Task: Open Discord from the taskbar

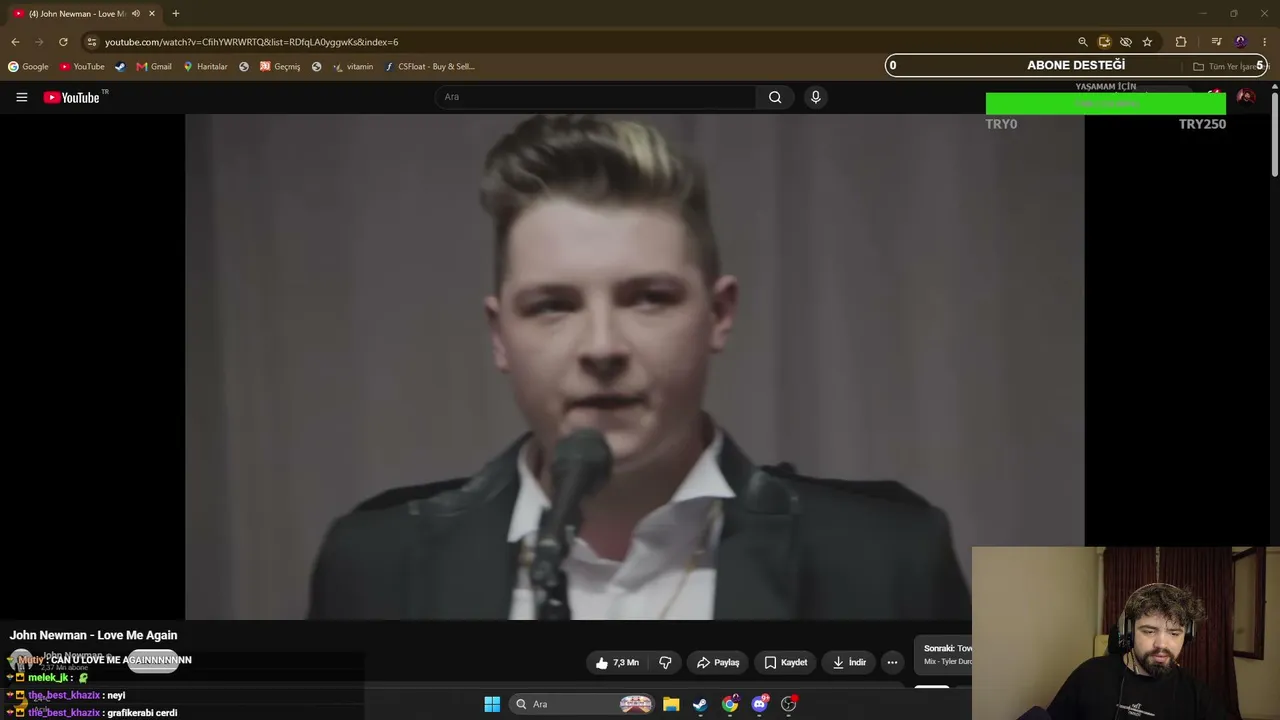Action: [759, 704]
